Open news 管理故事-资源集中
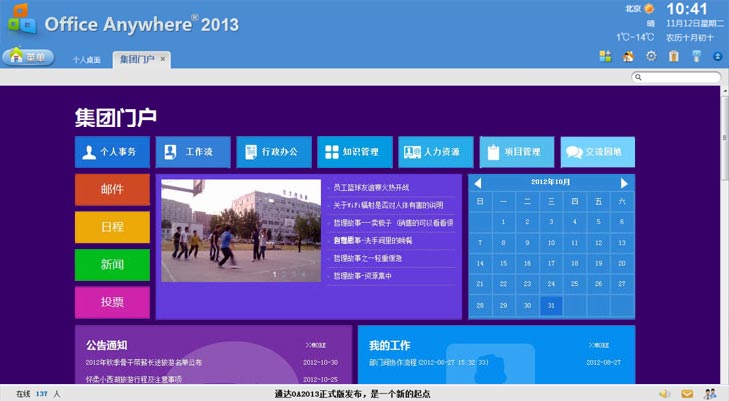Image resolution: width=729 pixels, height=401 pixels. 362,276
